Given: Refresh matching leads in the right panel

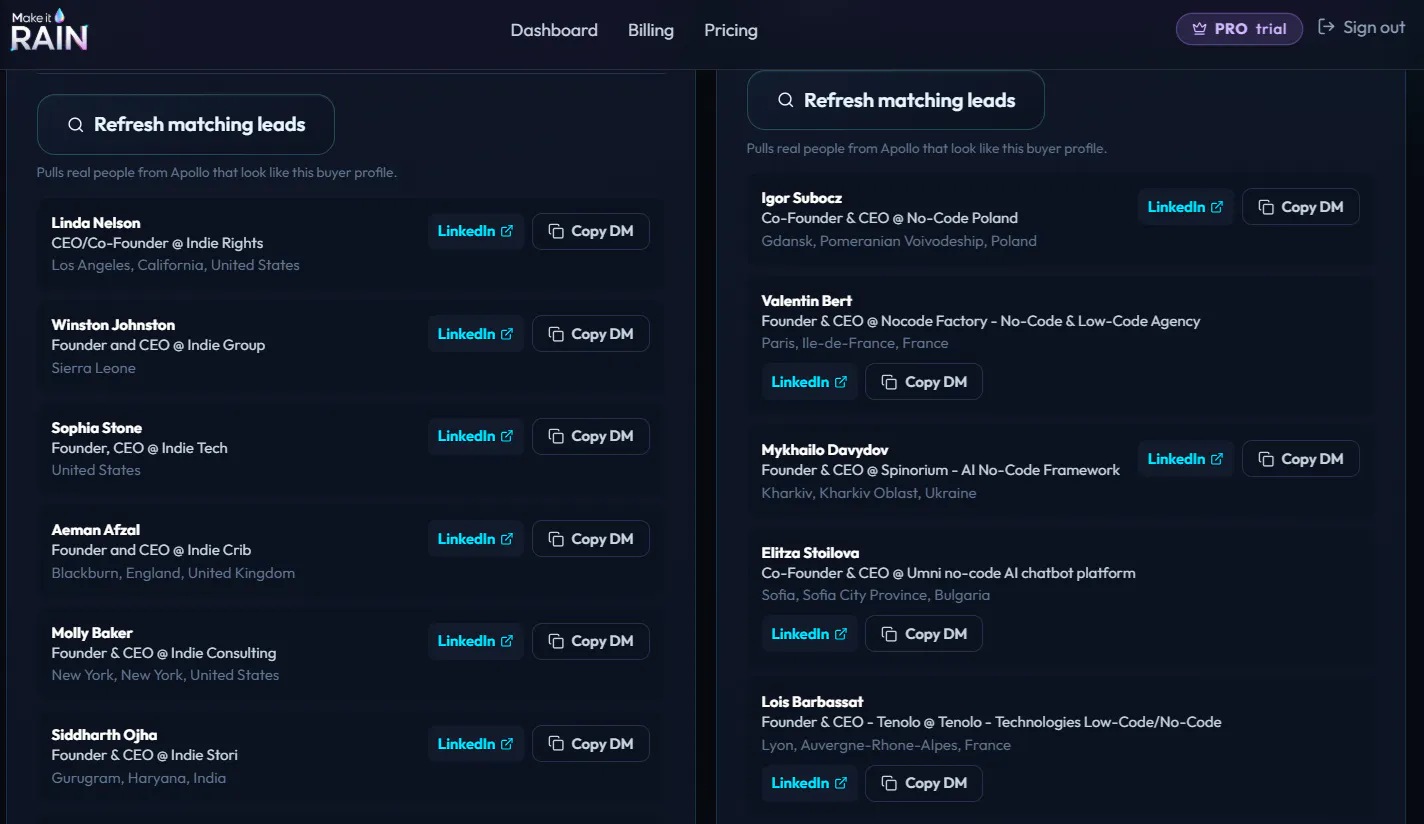Looking at the screenshot, I should (896, 100).
